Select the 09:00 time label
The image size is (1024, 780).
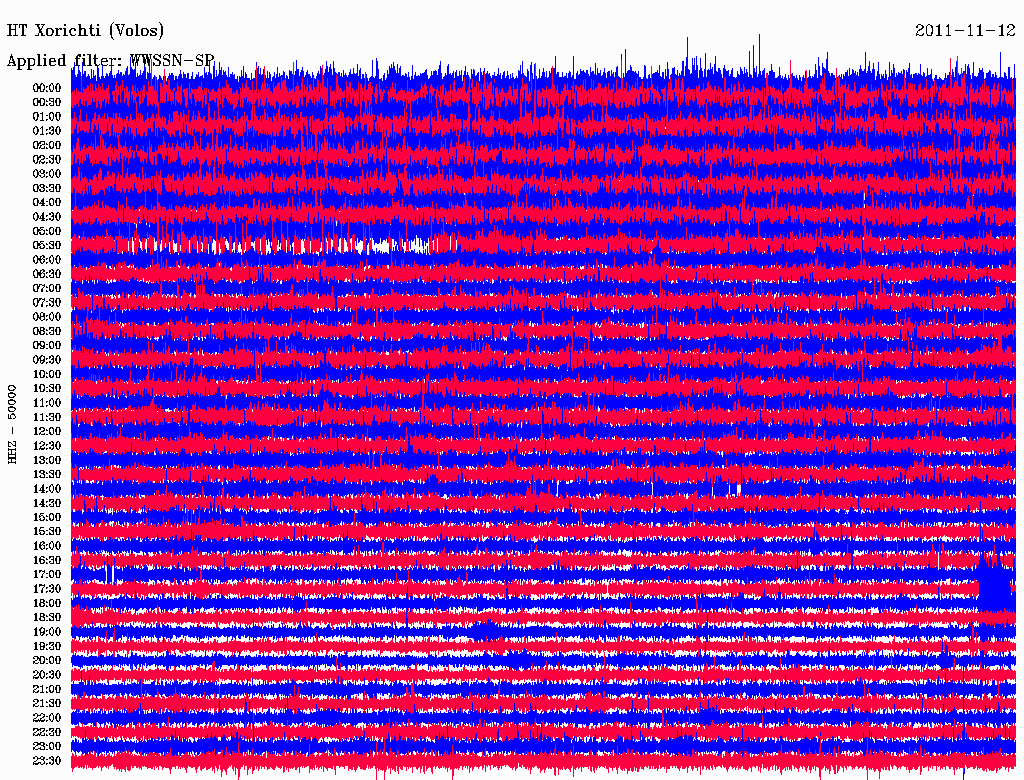[47, 345]
